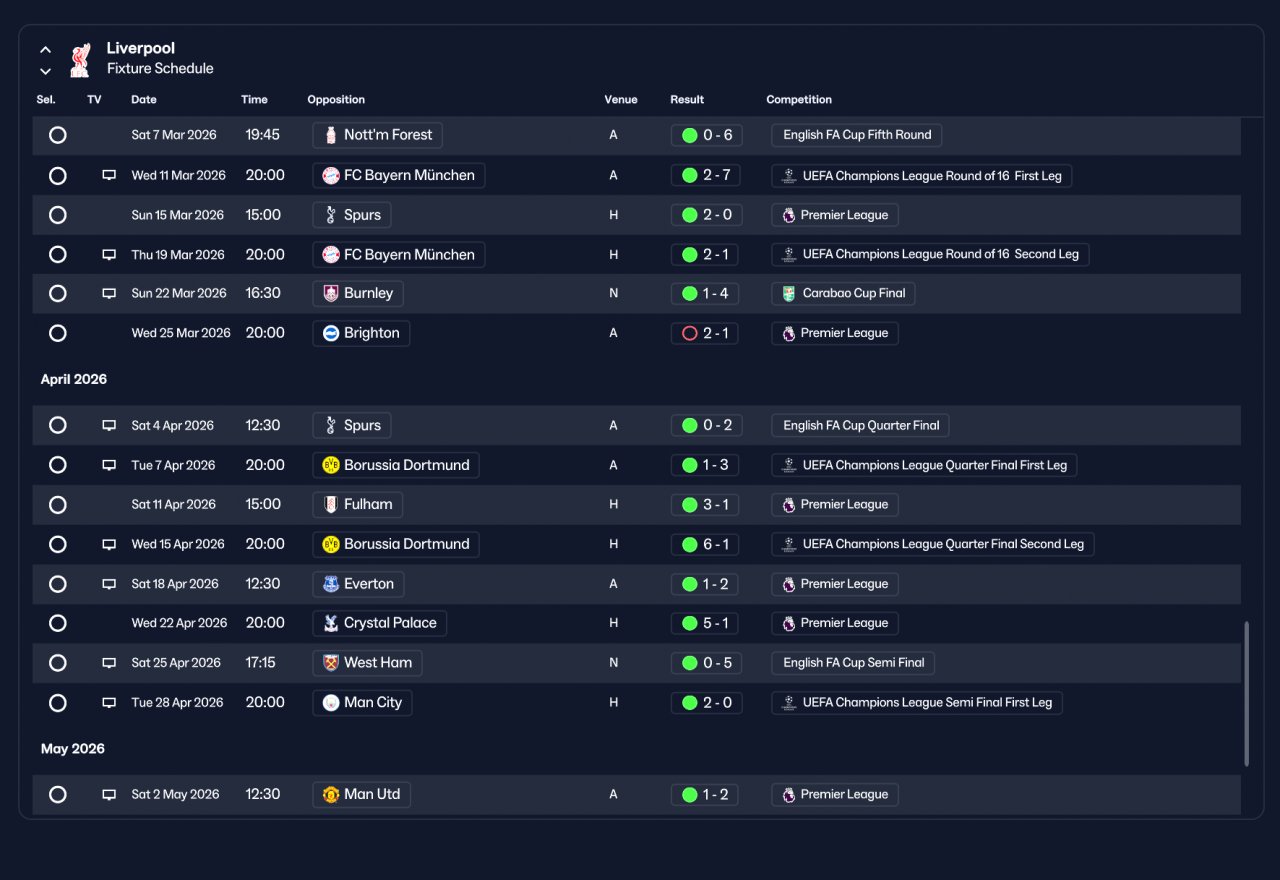Screen dimensions: 1280x880
Task: Click the TV icon on Burnley Carabao Cup row
Action: 109,294
